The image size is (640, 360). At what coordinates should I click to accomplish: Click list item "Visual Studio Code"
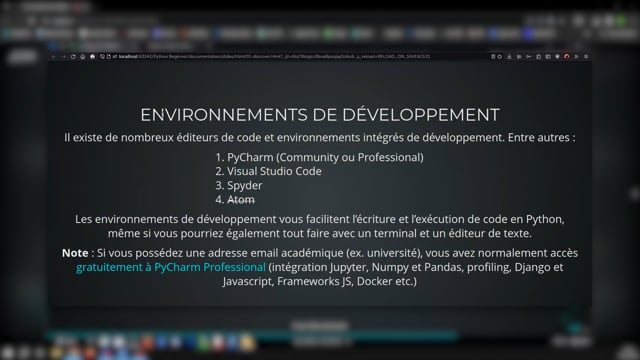[x=274, y=171]
